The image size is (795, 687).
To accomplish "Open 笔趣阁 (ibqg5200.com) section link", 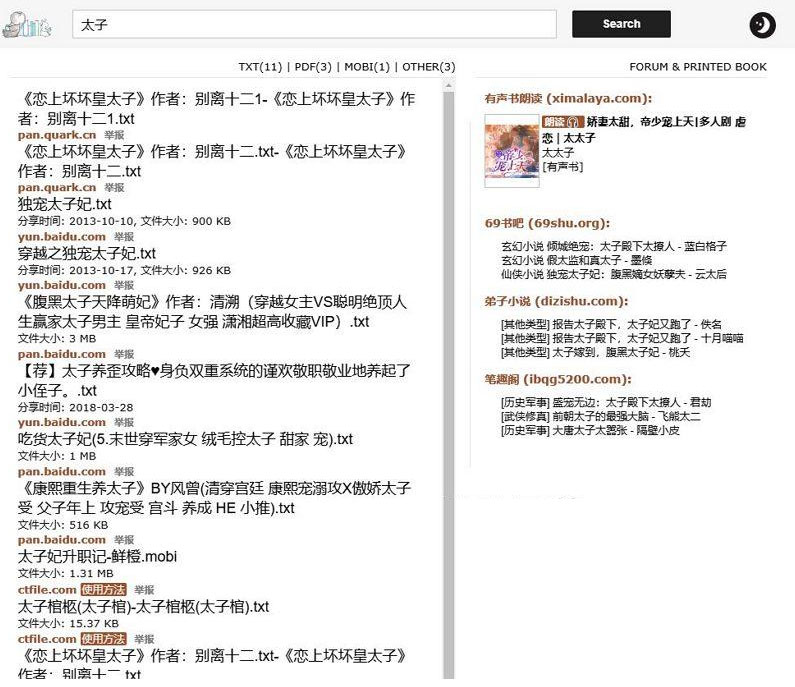I will point(557,379).
